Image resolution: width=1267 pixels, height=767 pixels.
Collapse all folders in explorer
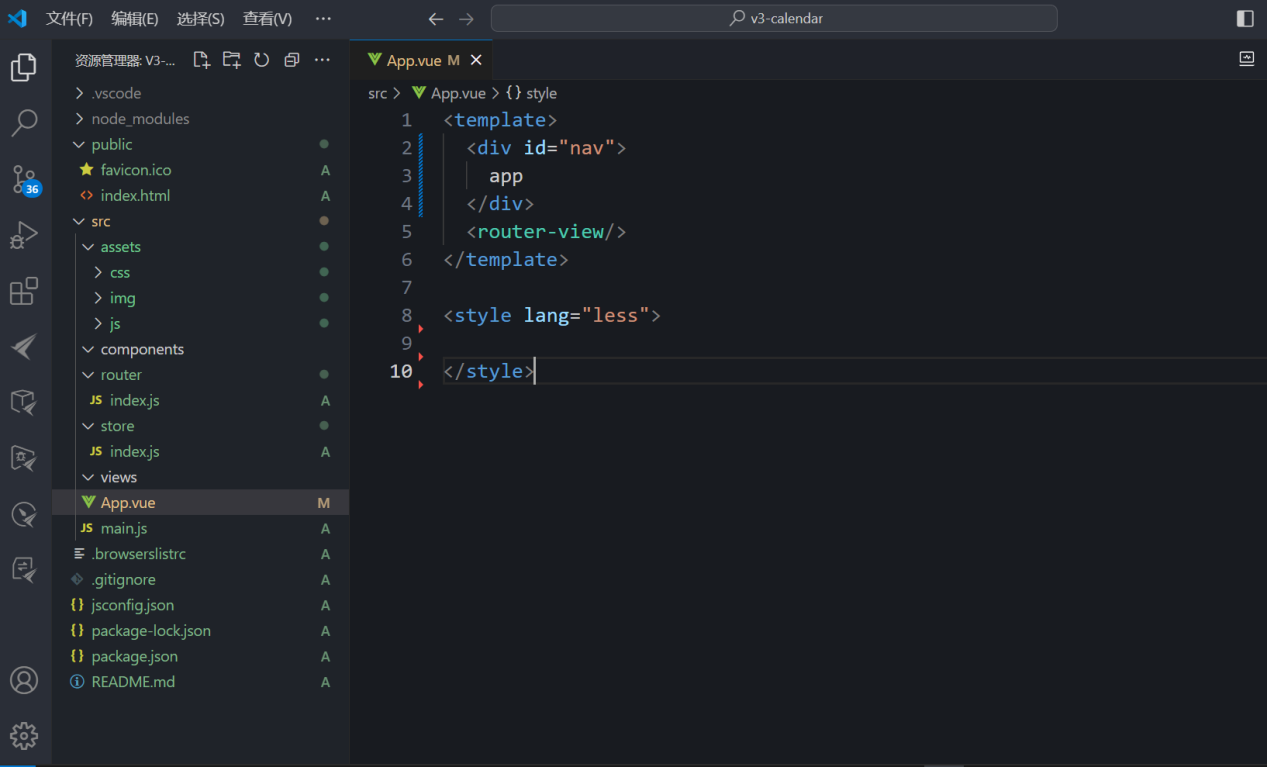(x=291, y=60)
